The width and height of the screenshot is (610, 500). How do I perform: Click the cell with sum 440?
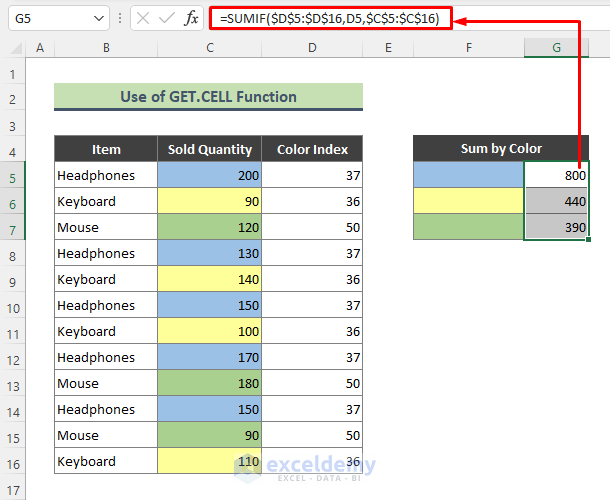point(556,201)
